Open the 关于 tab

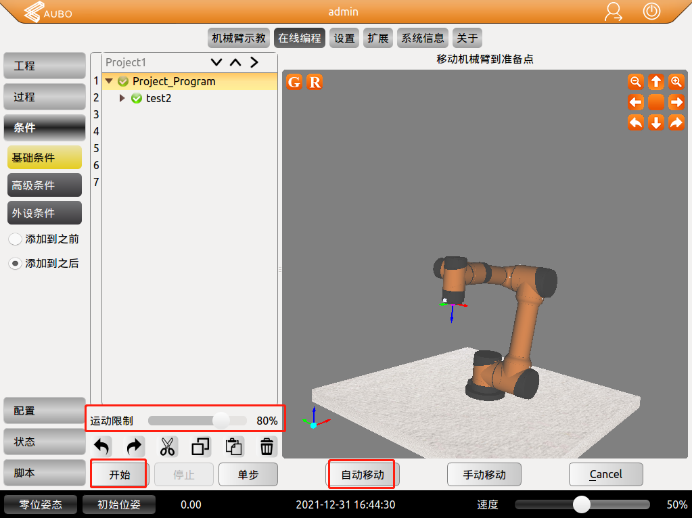tap(468, 38)
